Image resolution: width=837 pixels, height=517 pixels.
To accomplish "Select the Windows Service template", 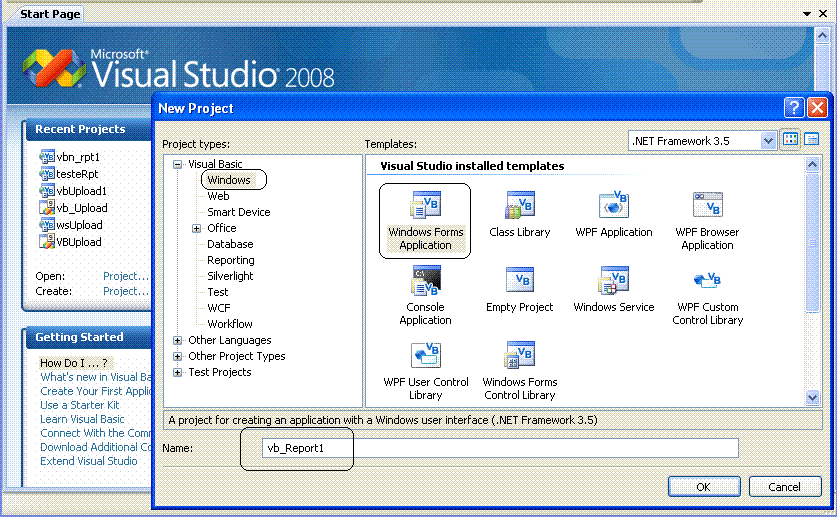I will point(614,289).
